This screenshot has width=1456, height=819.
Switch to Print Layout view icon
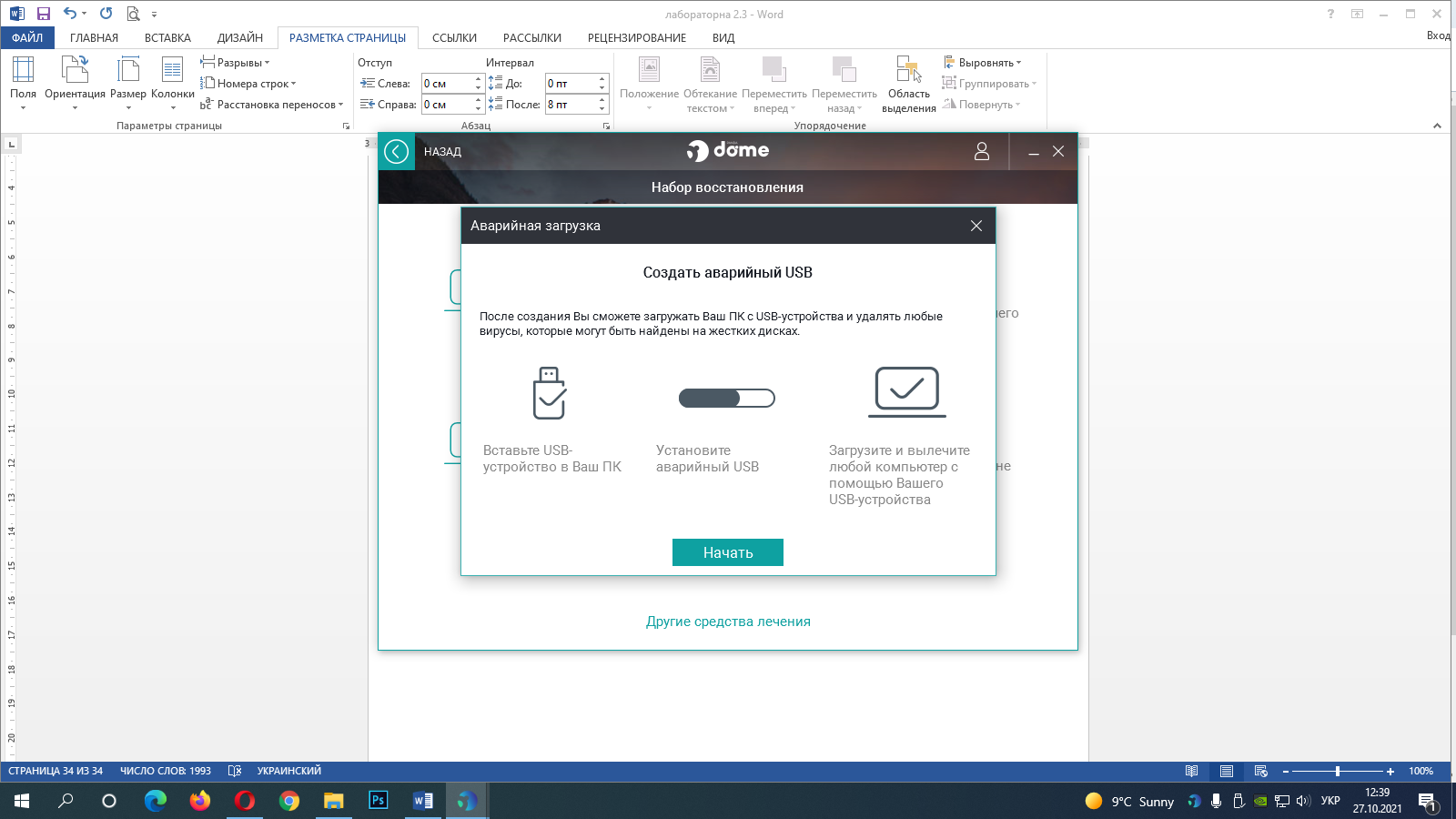(x=1226, y=771)
